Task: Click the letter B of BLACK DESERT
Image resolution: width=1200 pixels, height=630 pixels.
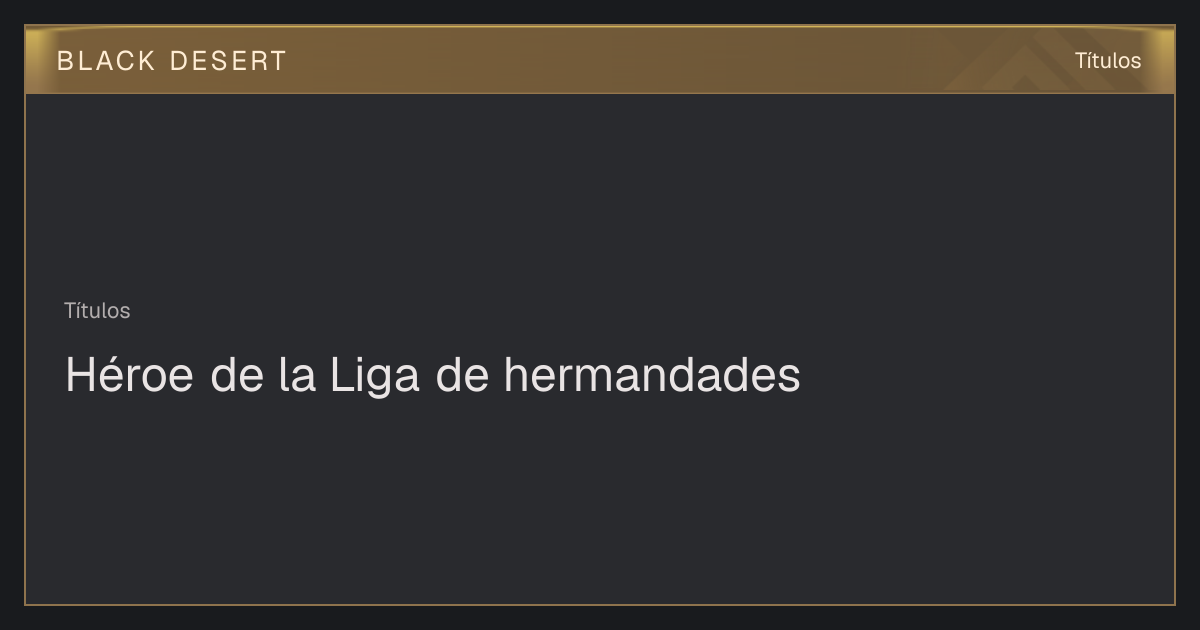Action: click(65, 61)
